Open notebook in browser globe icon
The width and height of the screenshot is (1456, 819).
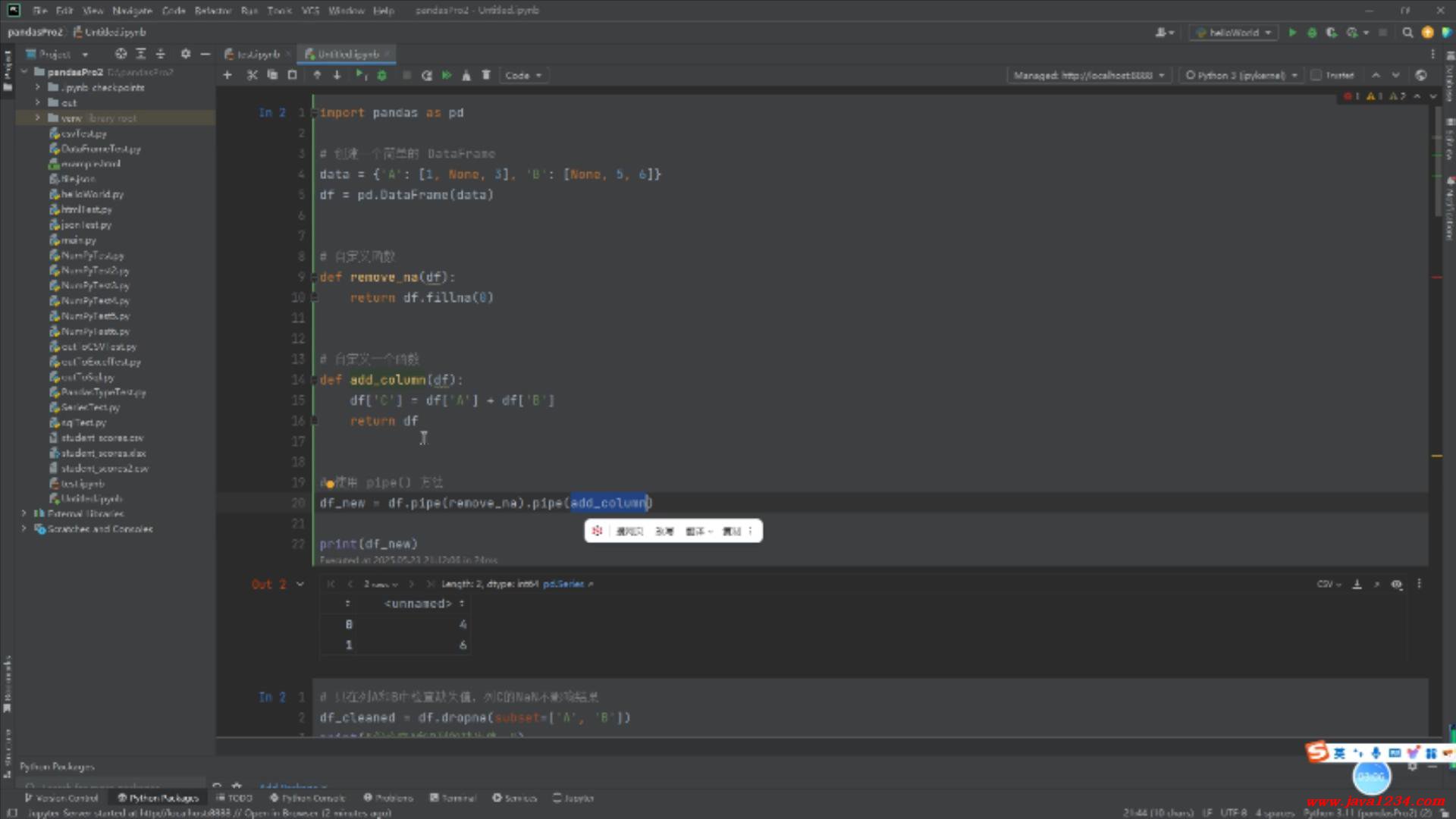(x=1421, y=75)
